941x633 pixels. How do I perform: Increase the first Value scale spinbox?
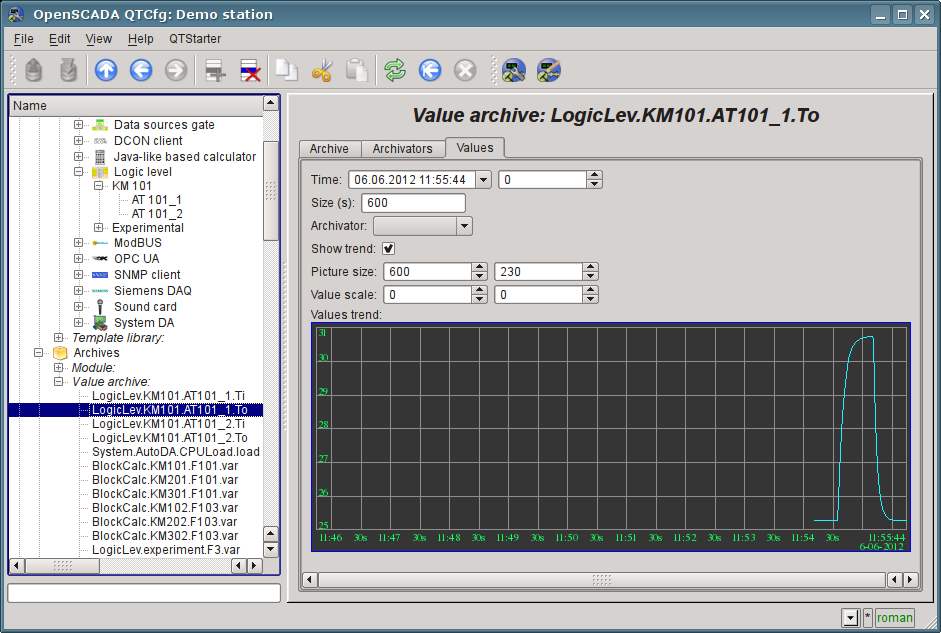(479, 290)
